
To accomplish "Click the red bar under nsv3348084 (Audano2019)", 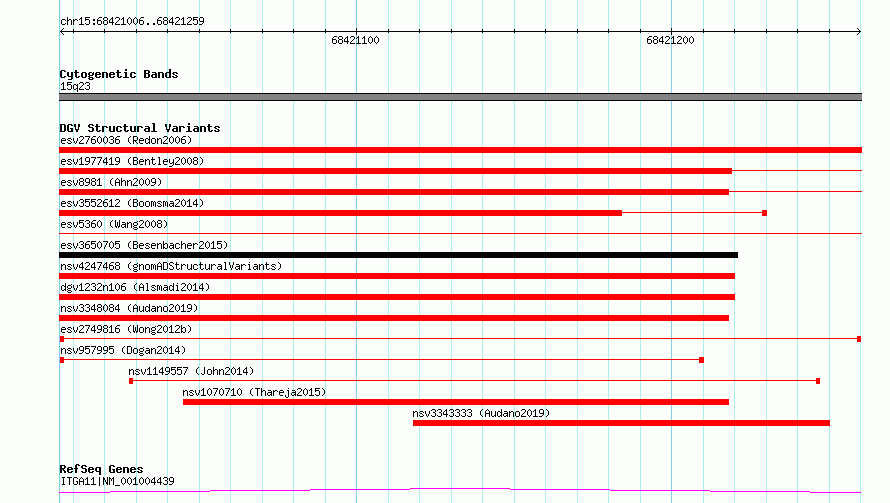I will tap(394, 318).
